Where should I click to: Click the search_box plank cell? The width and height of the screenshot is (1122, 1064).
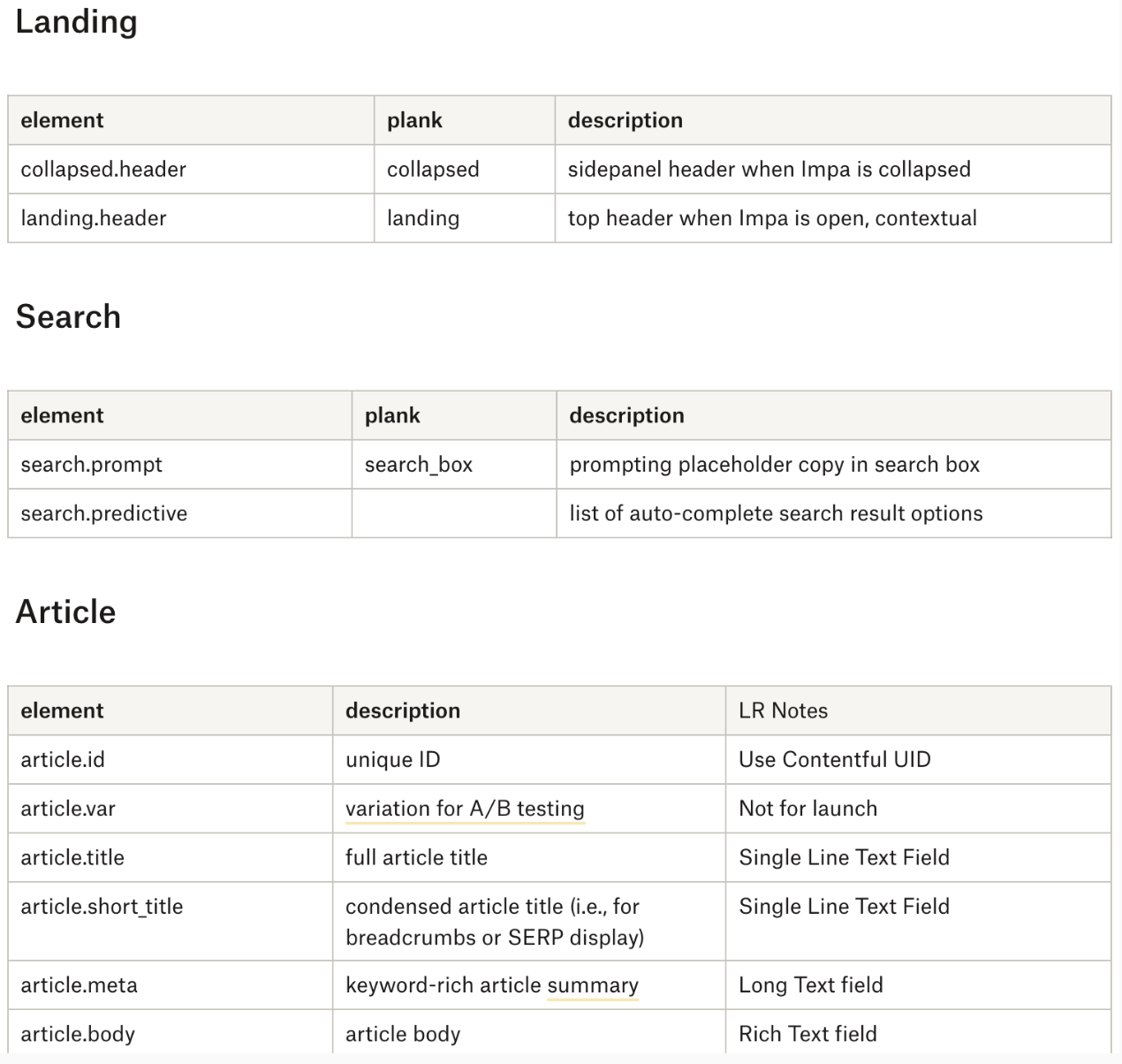454,465
